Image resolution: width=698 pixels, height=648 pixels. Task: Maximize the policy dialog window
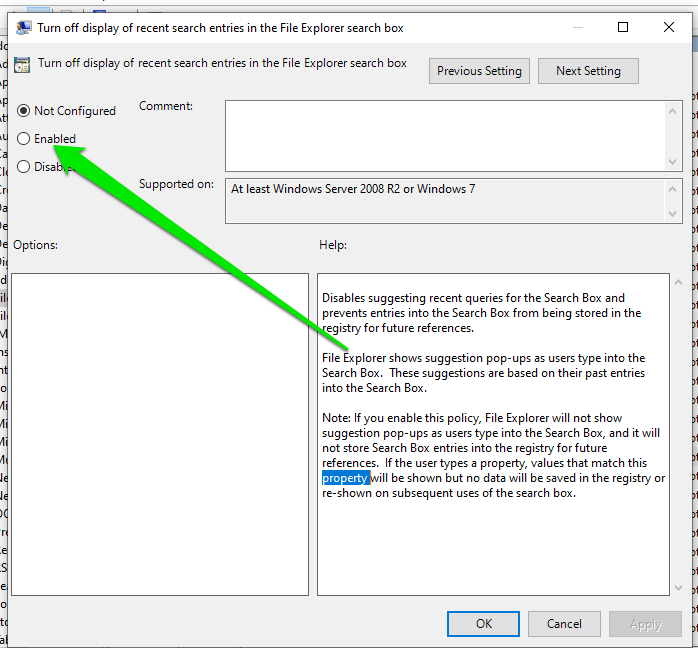pos(623,27)
